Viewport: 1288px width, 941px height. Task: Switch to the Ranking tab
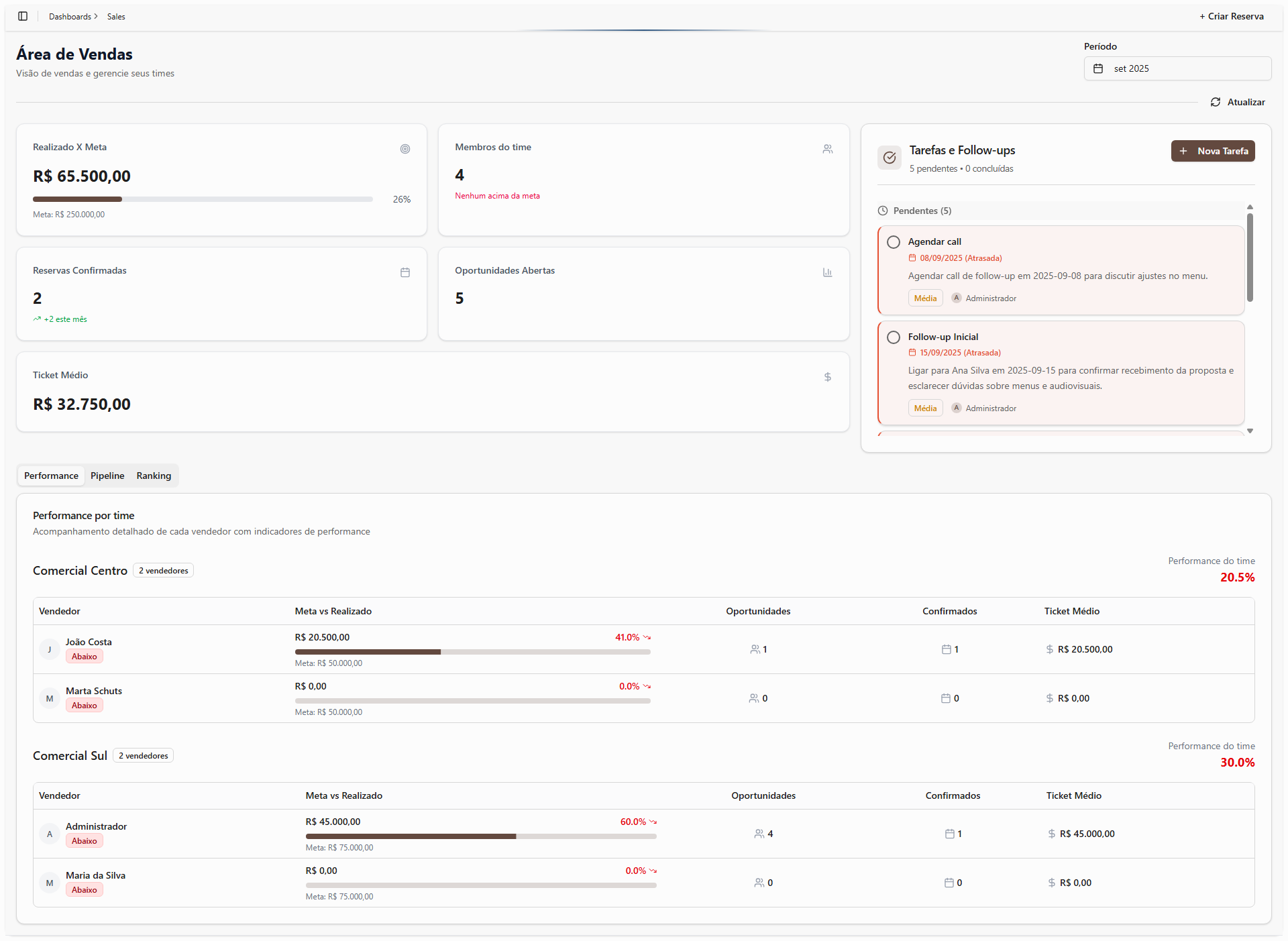154,476
